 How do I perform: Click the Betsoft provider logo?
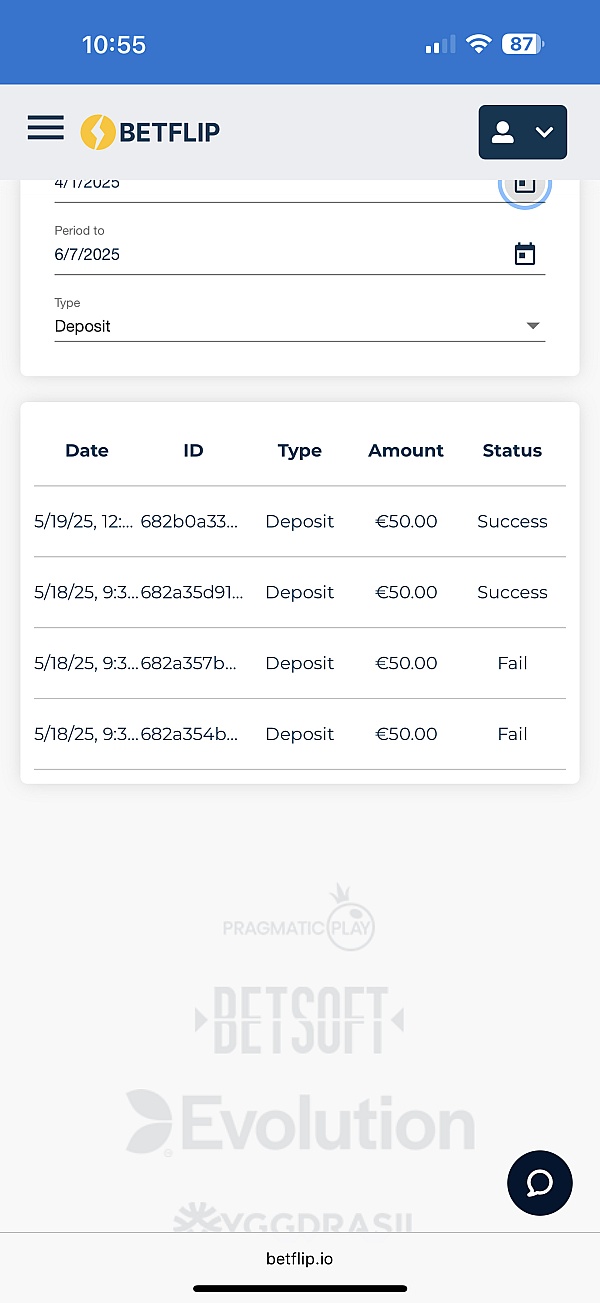point(299,1020)
